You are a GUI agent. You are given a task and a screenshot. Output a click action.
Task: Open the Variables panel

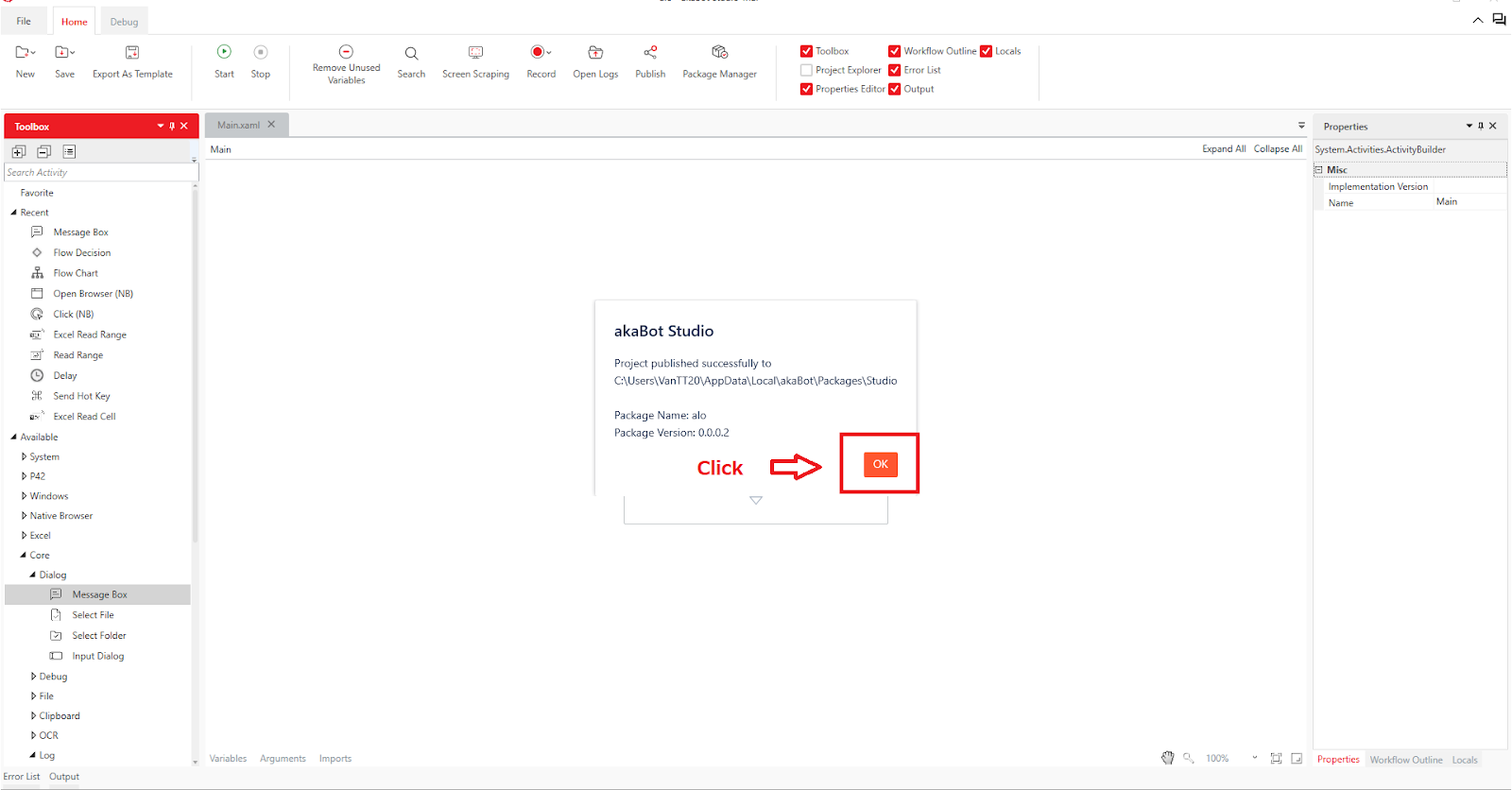click(228, 759)
